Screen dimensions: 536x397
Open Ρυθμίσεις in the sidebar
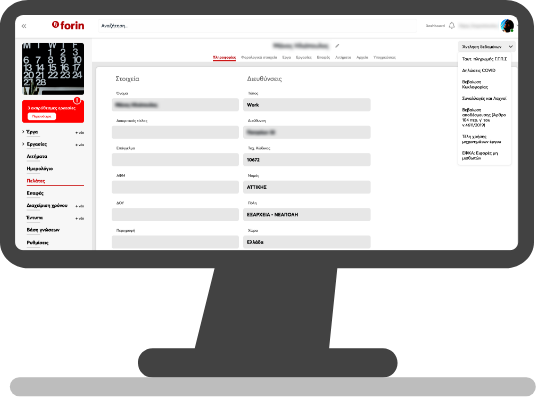click(38, 242)
